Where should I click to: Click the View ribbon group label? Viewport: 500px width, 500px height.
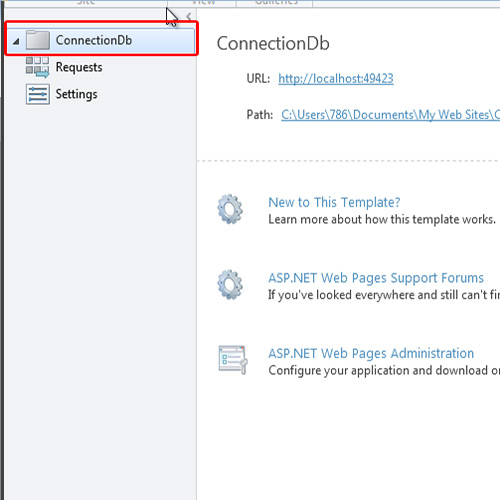point(203,2)
